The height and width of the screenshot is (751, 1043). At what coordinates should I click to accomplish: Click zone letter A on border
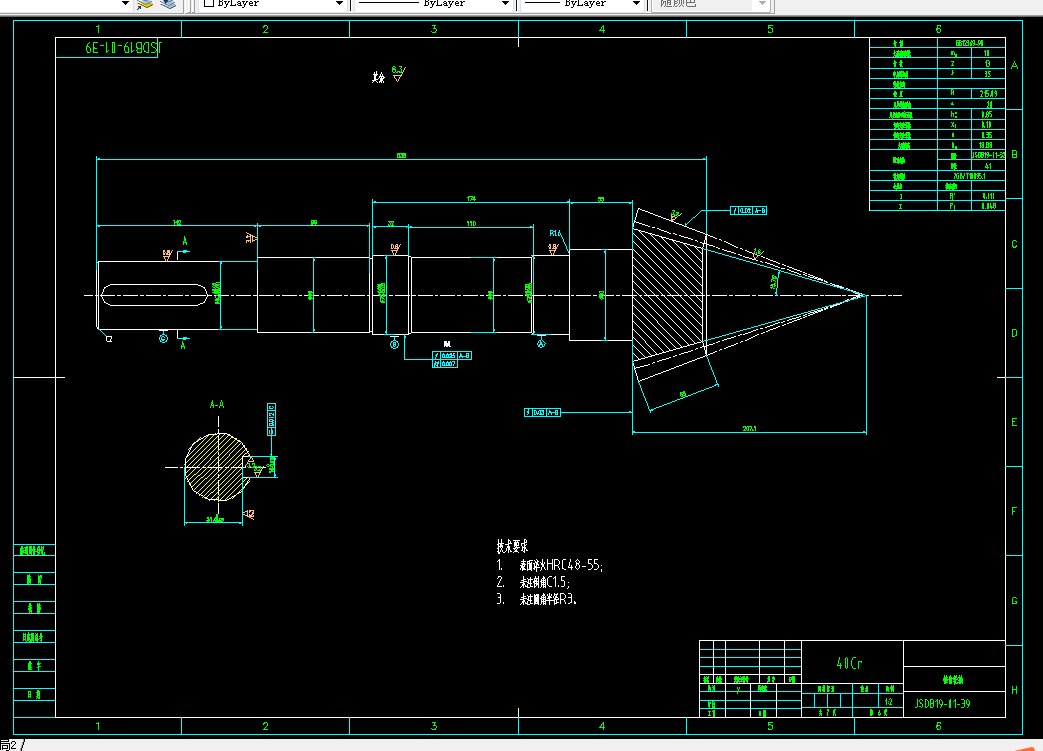1014,65
